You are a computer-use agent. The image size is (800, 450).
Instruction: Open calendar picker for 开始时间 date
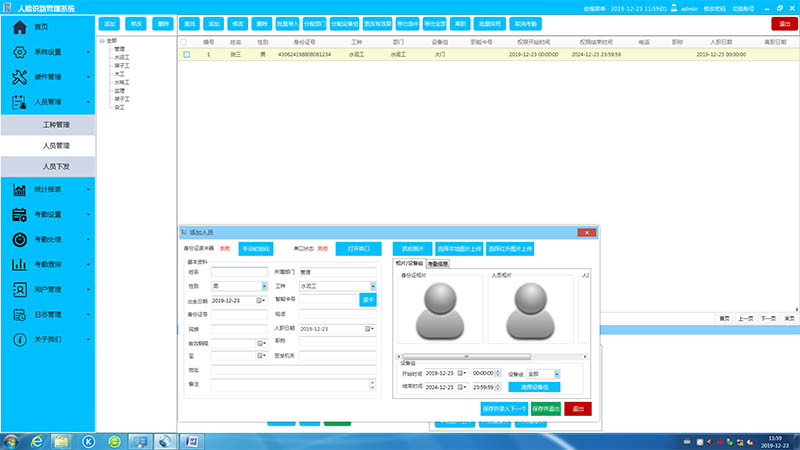click(462, 373)
